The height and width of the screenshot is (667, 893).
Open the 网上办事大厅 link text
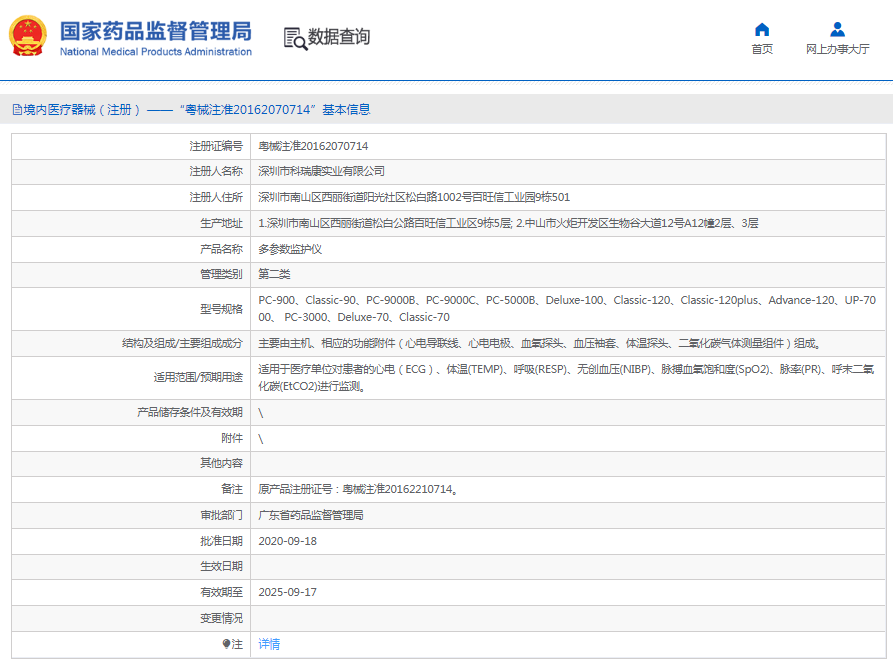click(x=837, y=49)
